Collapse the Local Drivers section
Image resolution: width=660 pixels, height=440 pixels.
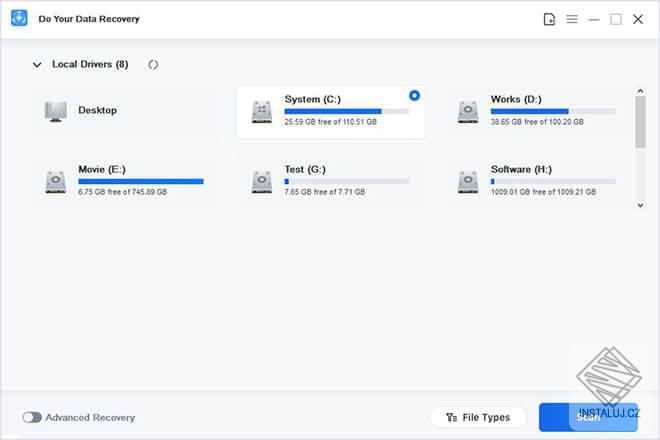click(x=37, y=64)
